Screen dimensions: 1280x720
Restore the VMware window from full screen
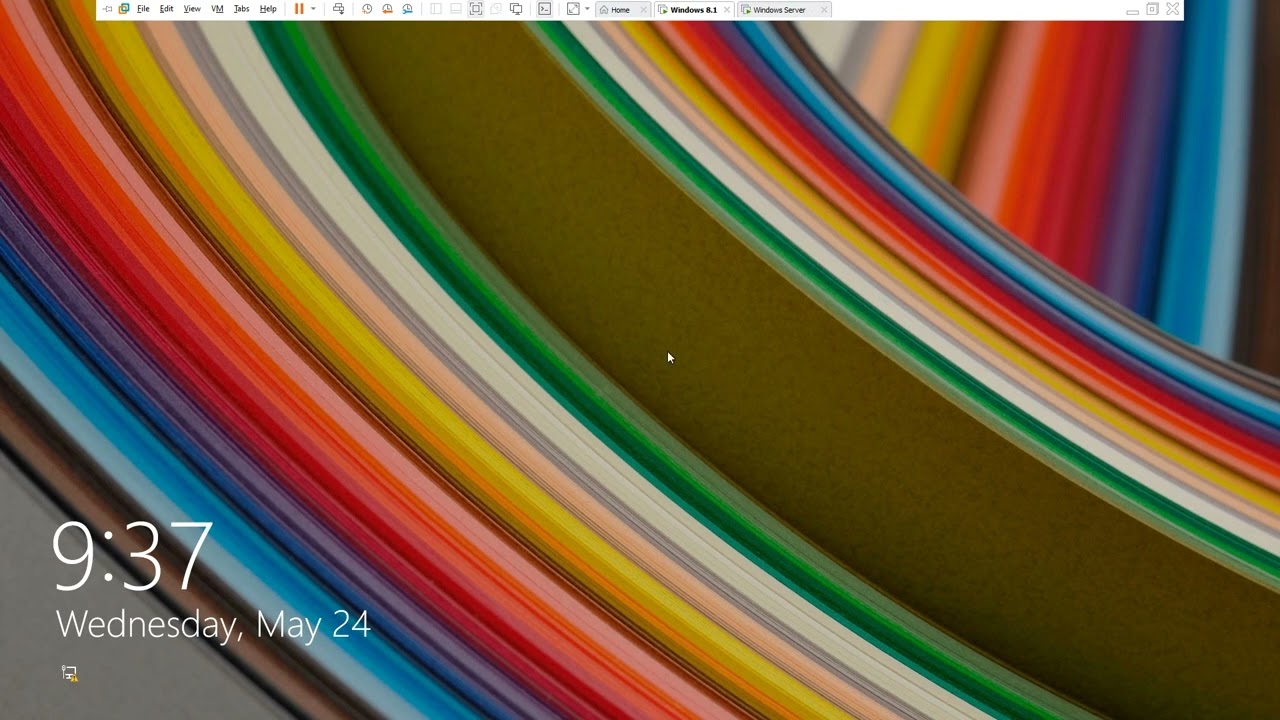pos(1152,9)
